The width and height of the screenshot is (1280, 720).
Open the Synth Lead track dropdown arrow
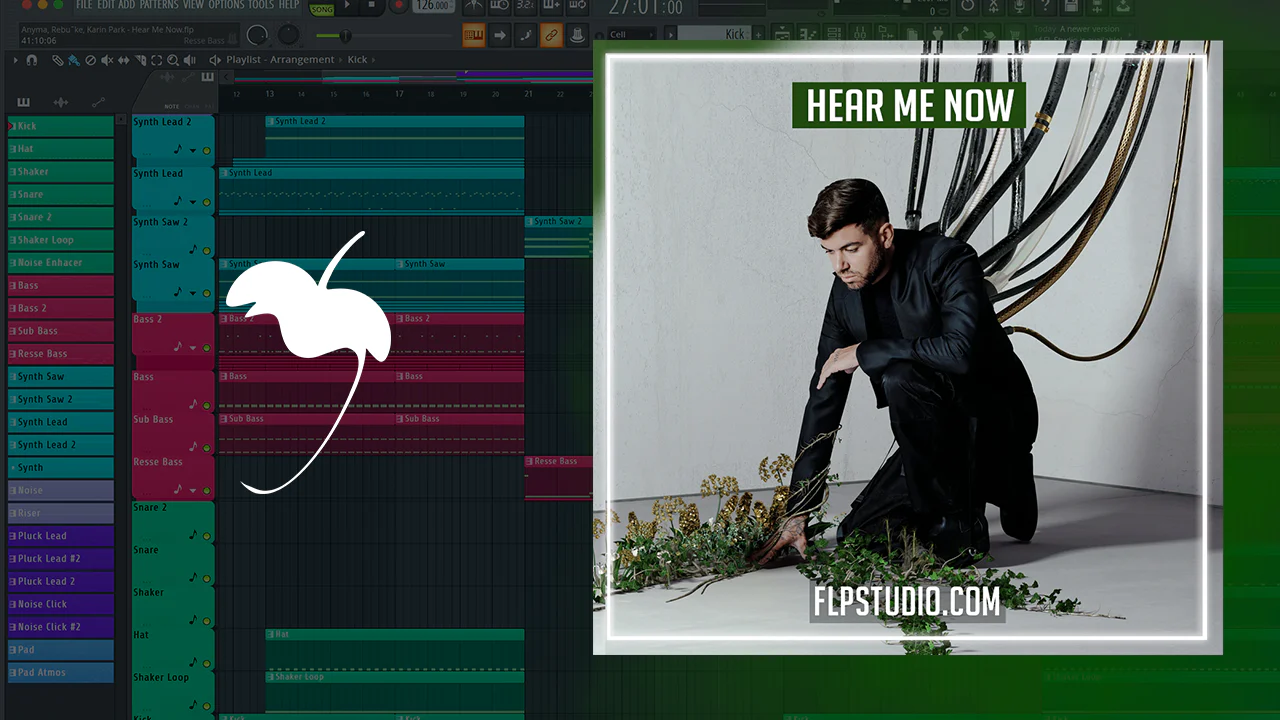click(x=193, y=202)
